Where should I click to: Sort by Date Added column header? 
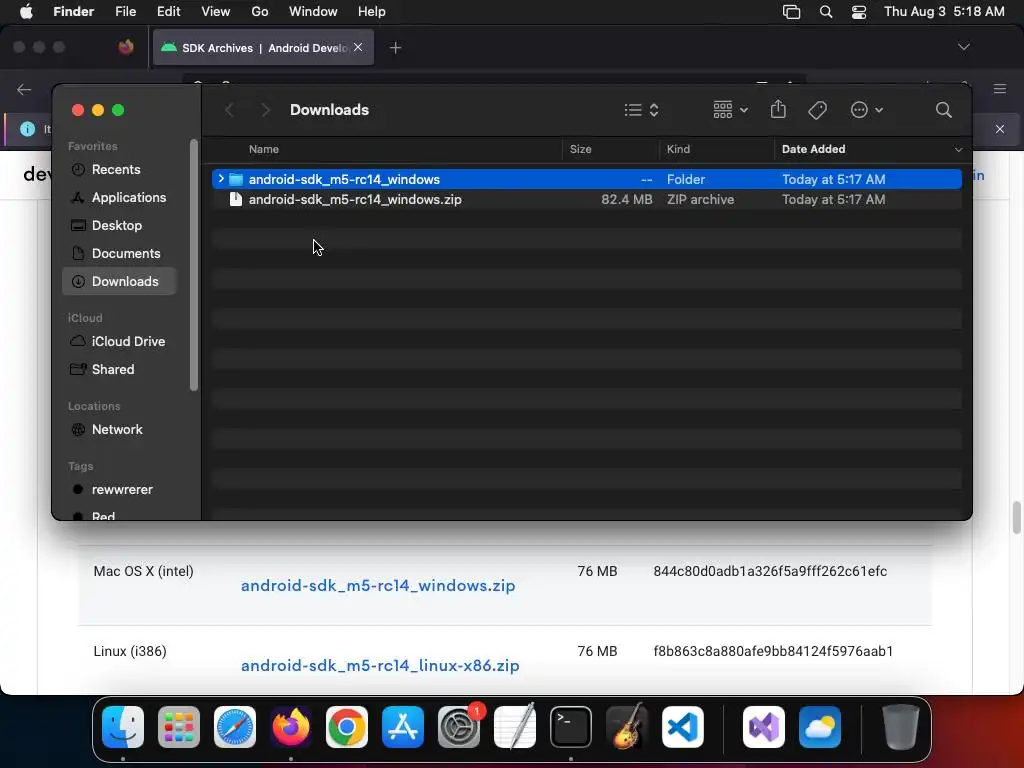pos(813,149)
